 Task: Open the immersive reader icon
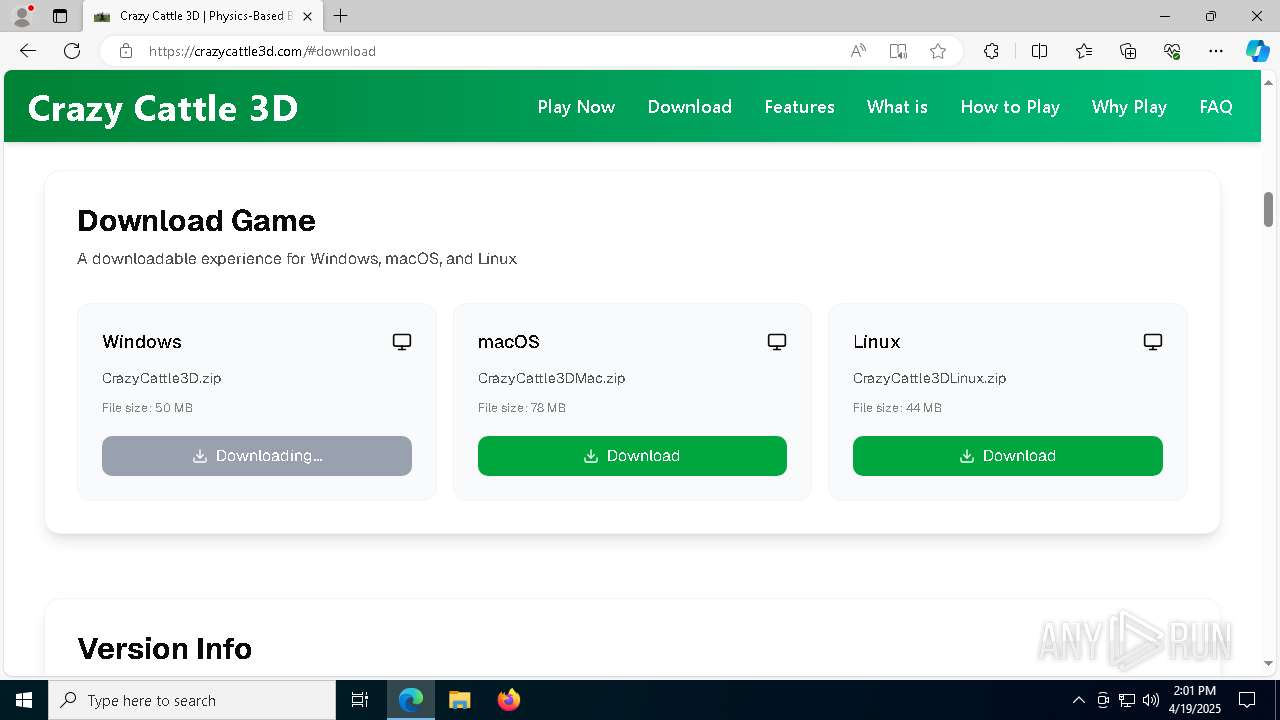(898, 51)
